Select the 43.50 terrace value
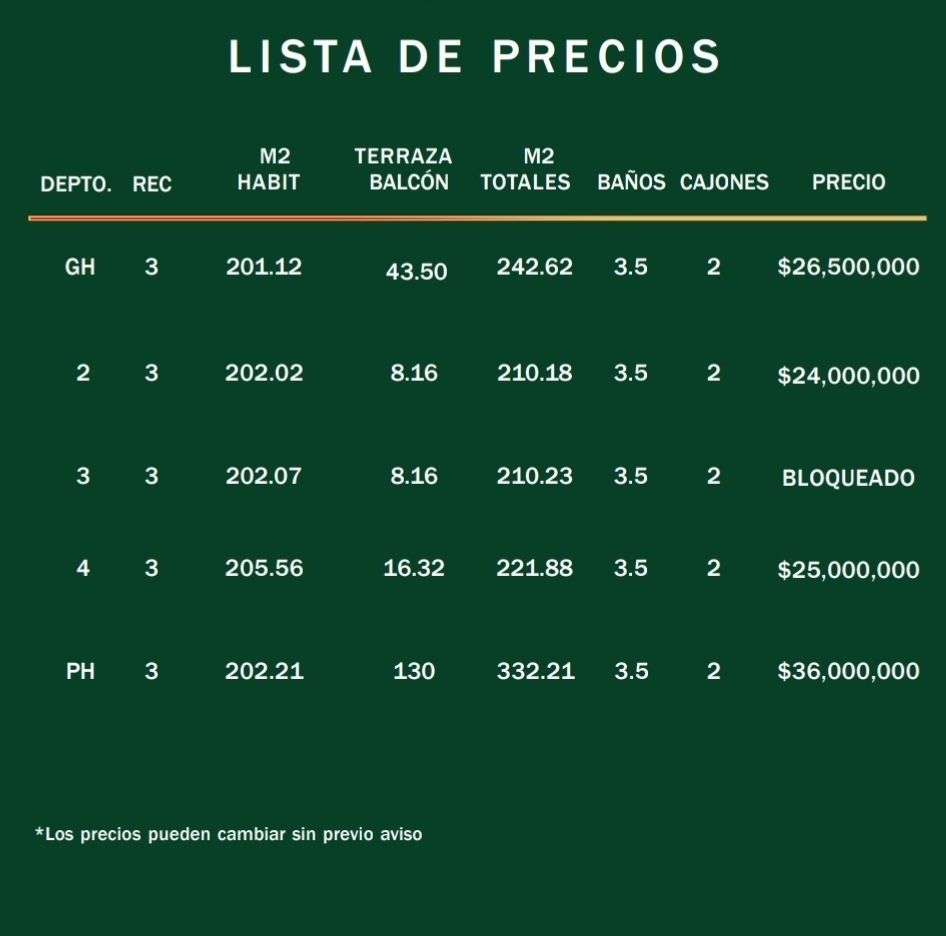 (416, 272)
